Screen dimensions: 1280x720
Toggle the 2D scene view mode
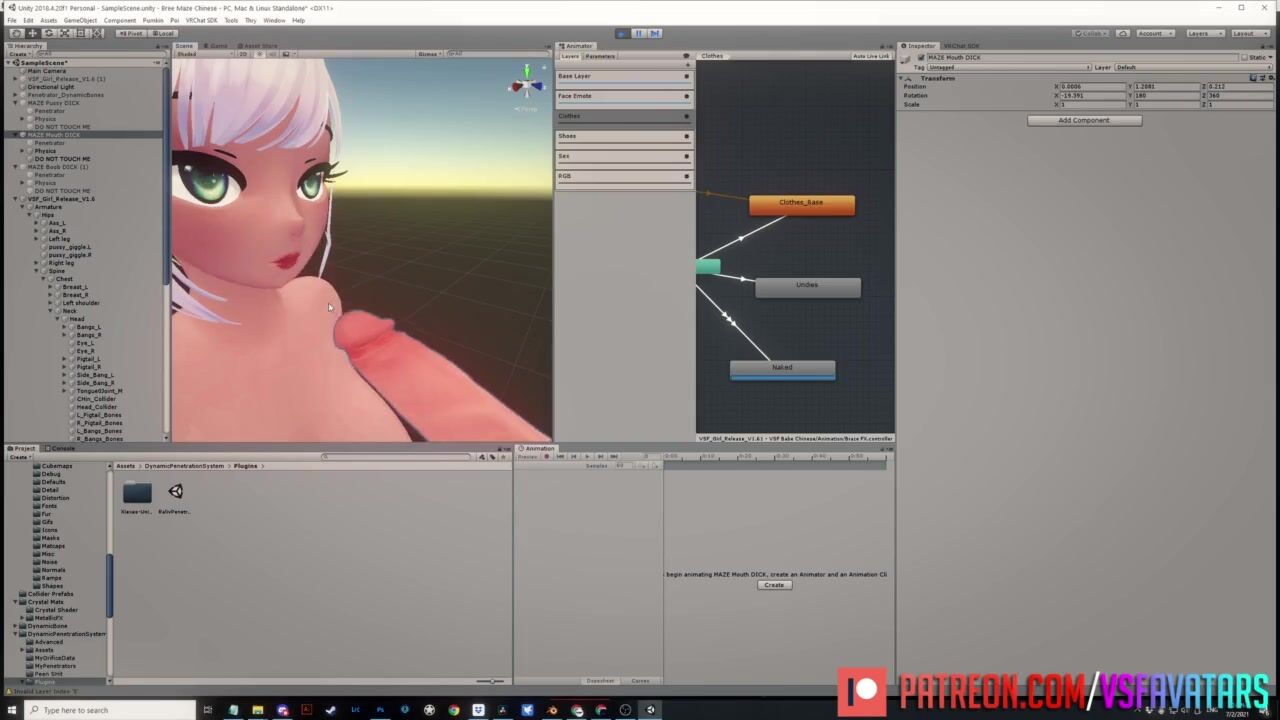pyautogui.click(x=242, y=54)
